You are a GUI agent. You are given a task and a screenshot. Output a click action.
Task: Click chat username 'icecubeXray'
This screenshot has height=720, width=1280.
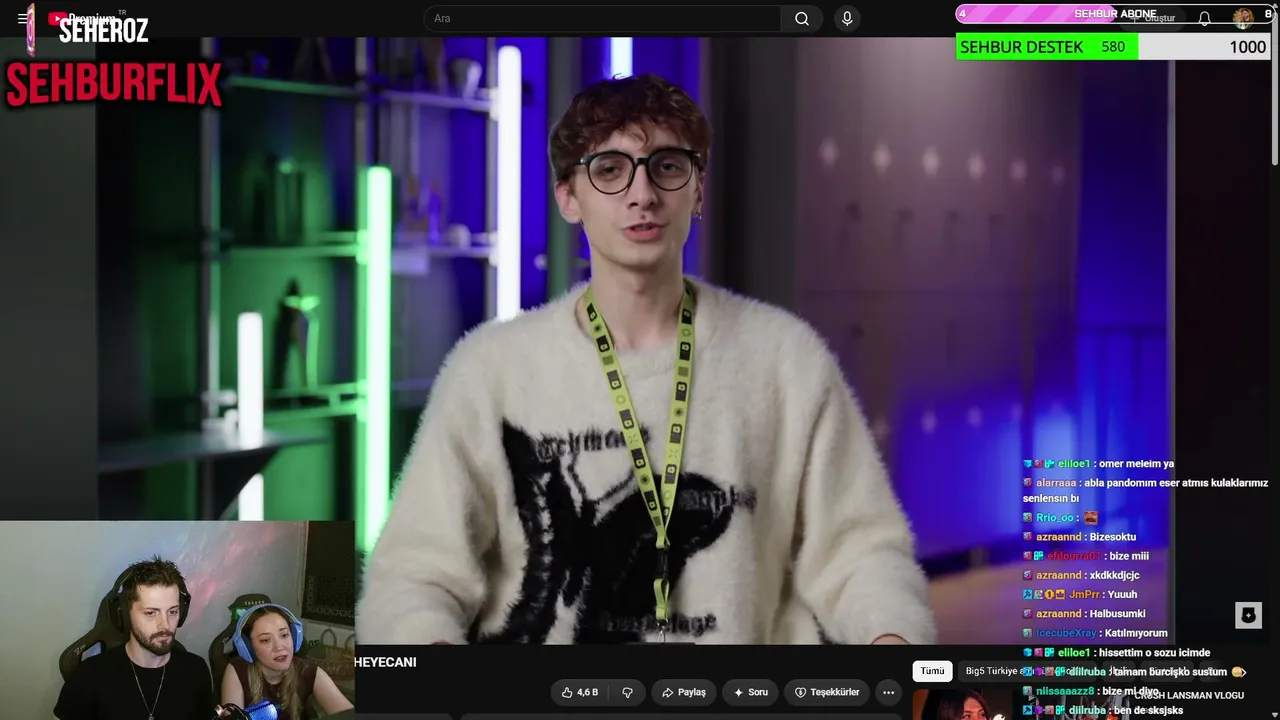[1066, 633]
